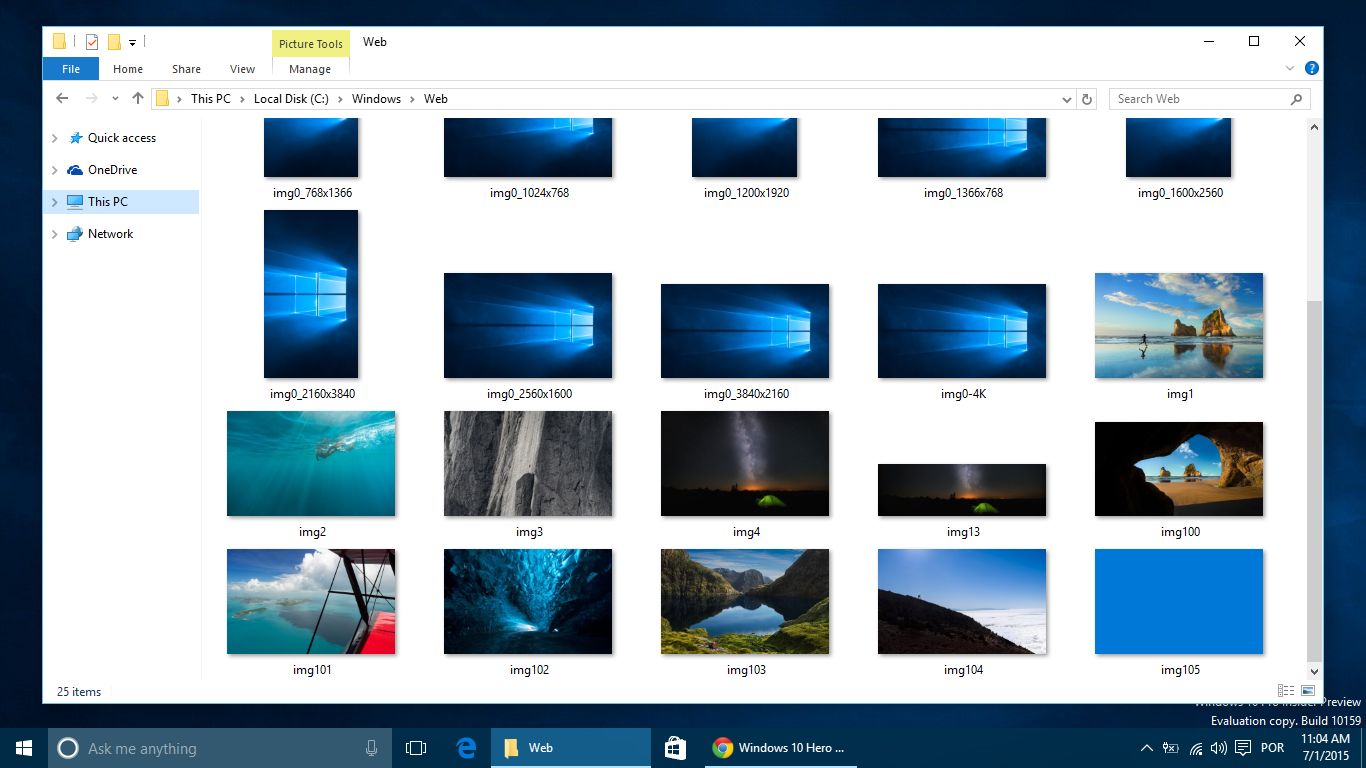Open Customize Quick Access Toolbar dropdown
Viewport: 1366px width, 768px height.
pyautogui.click(x=132, y=43)
